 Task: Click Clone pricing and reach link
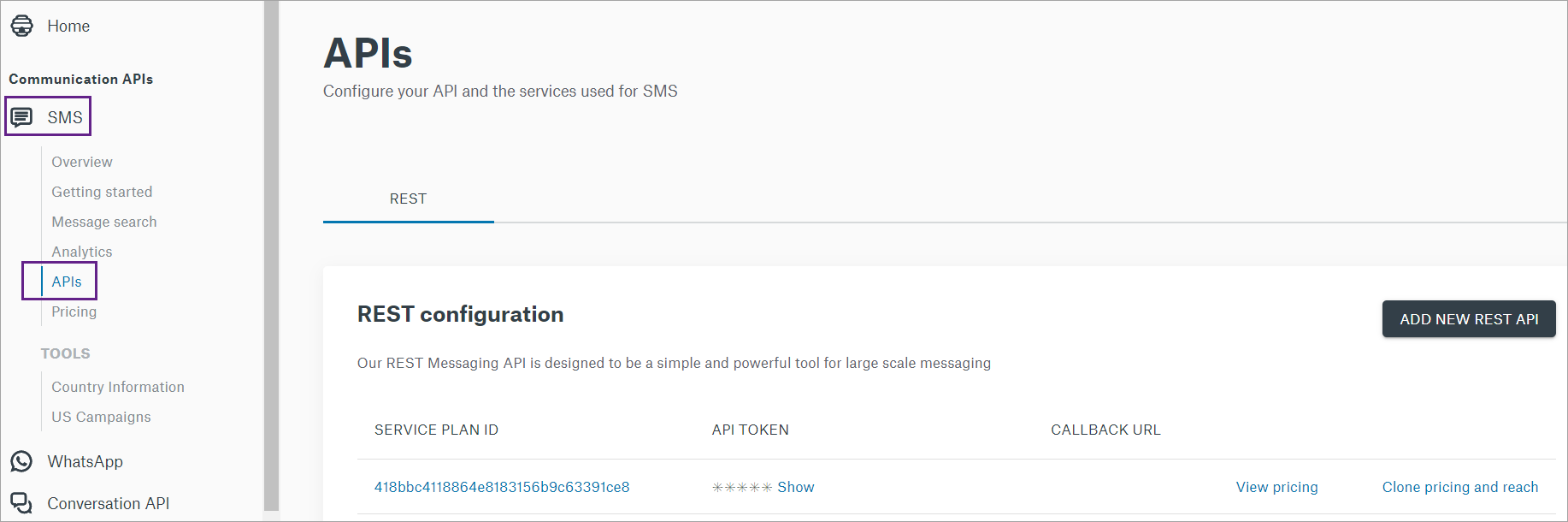tap(1460, 487)
